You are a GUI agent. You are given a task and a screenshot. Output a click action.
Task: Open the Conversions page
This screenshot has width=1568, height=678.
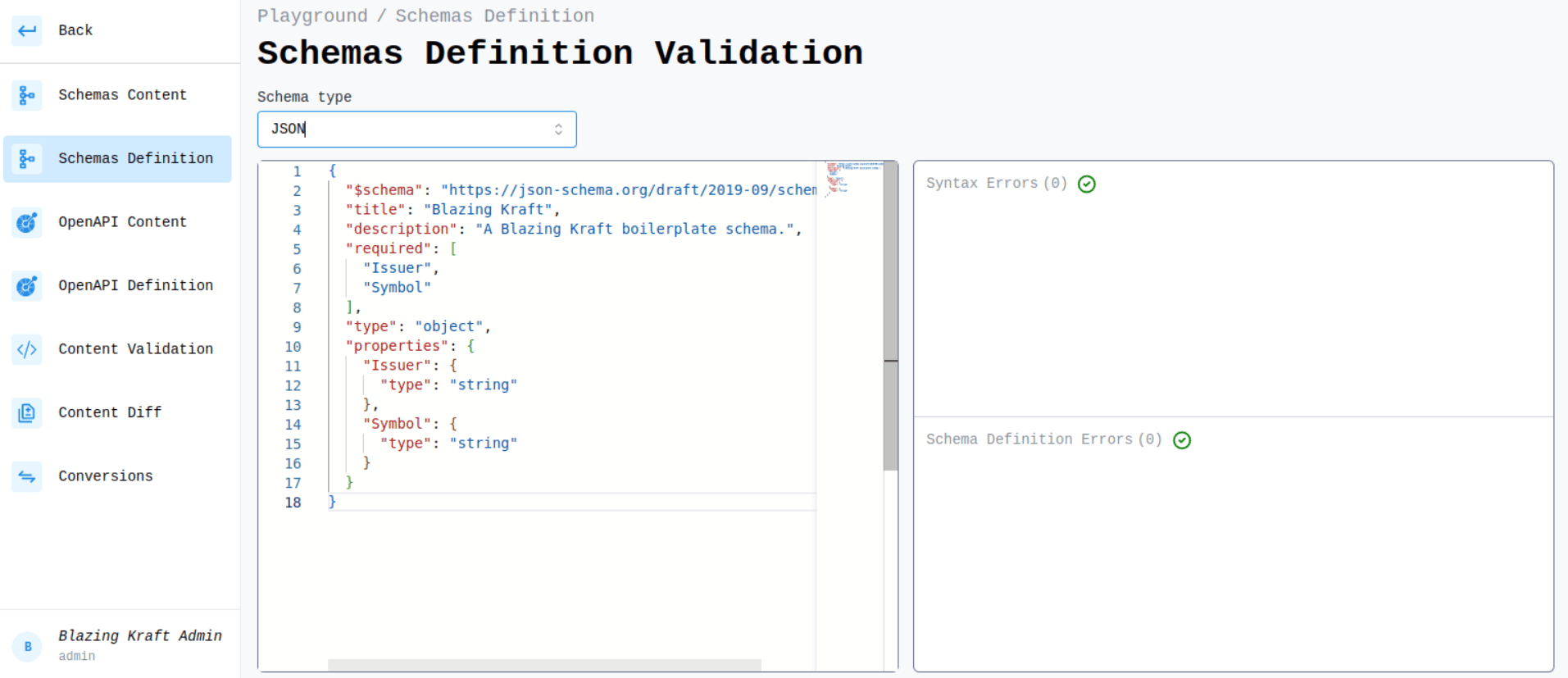click(117, 476)
